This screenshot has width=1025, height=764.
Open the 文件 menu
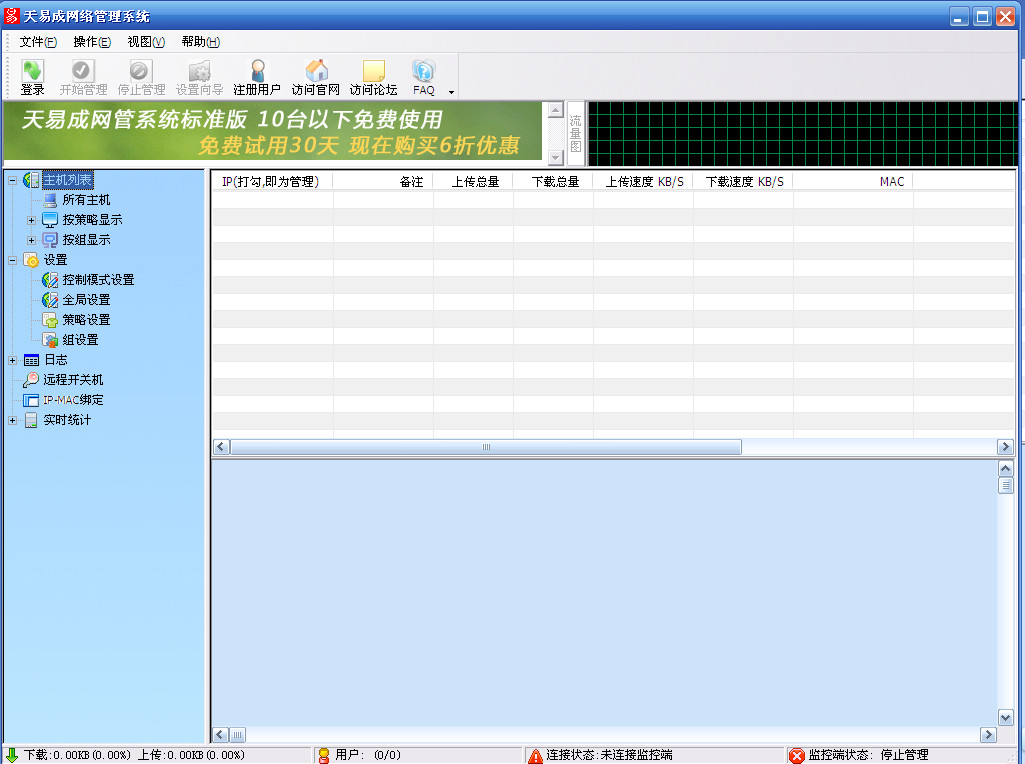(x=38, y=42)
